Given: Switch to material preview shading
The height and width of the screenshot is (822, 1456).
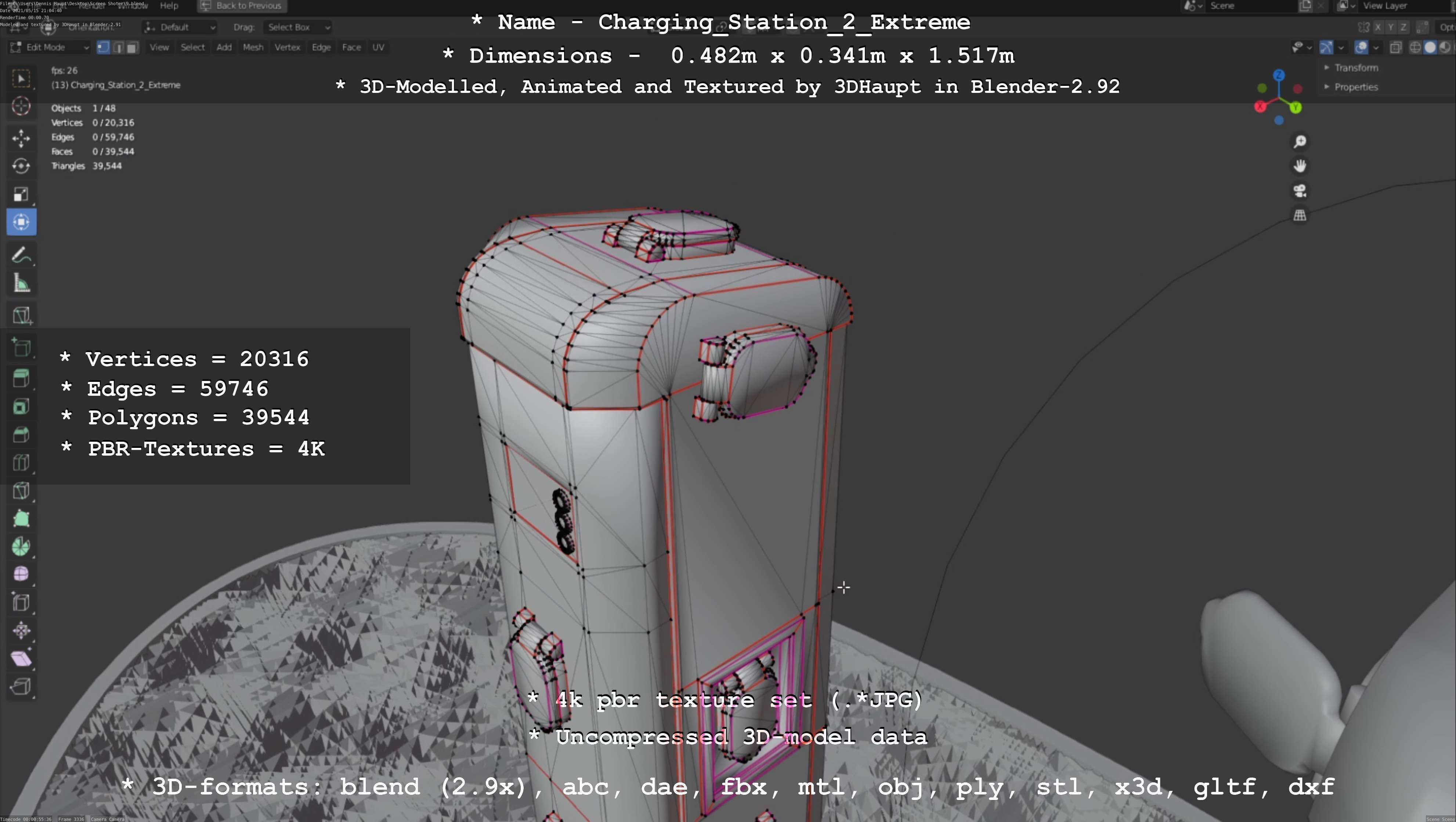Looking at the screenshot, I should tap(1444, 47).
